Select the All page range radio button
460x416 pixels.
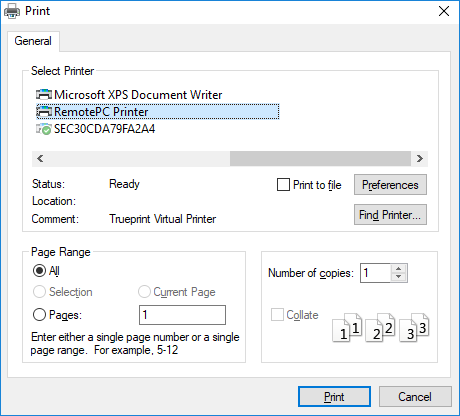(x=39, y=271)
